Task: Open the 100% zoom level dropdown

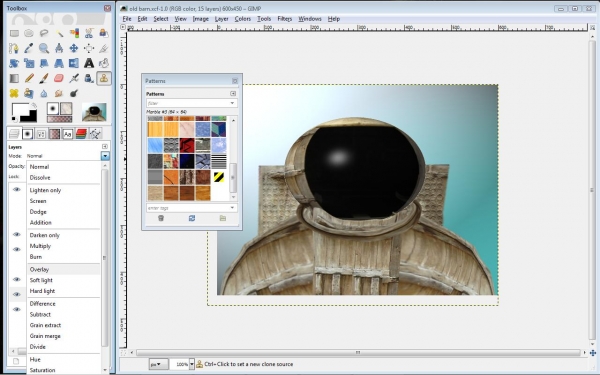Action: [192, 364]
